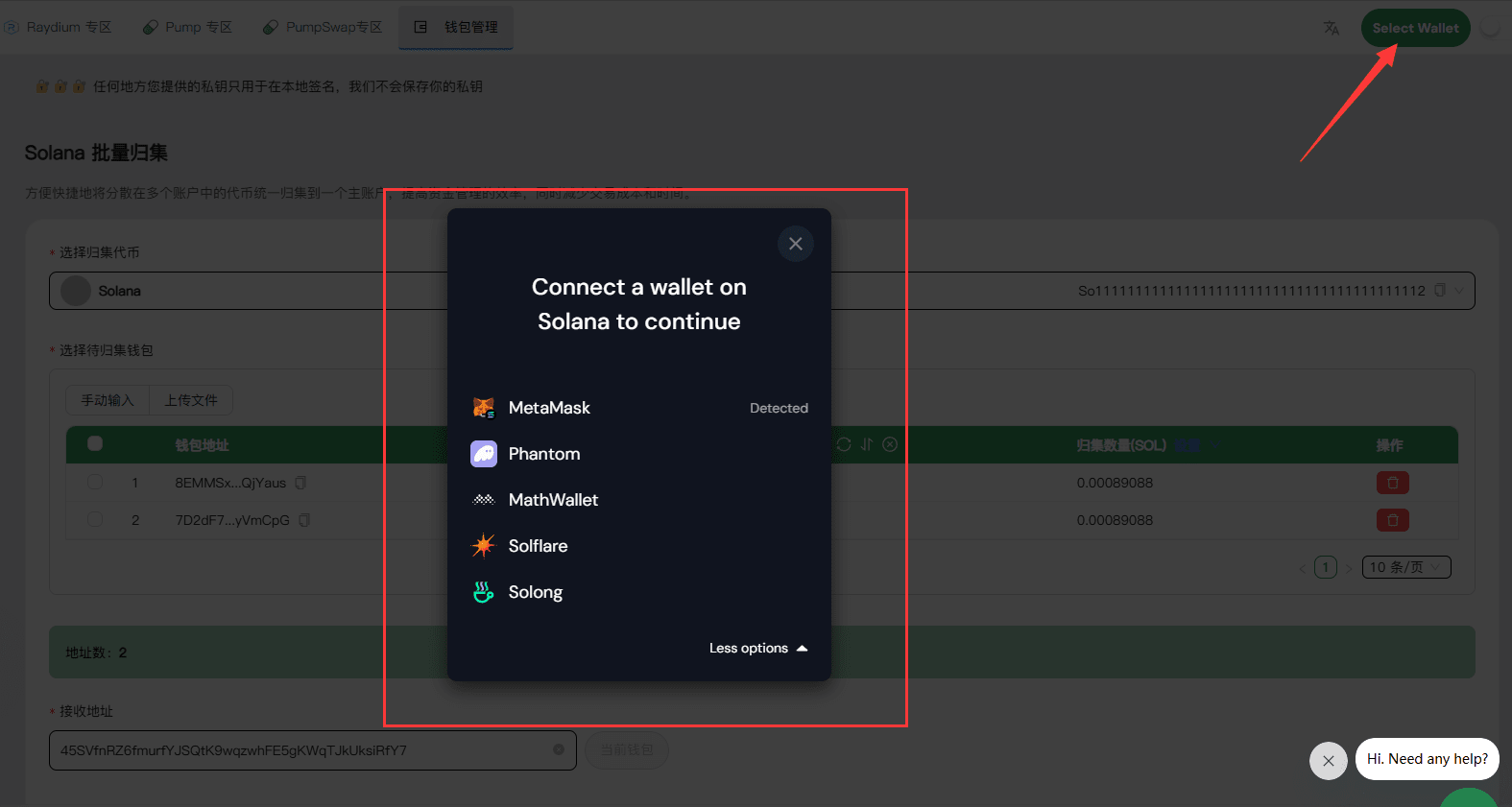Viewport: 1512px width, 807px height.
Task: Check the row for wallet 8EMMSx...QjYaus
Action: (x=95, y=482)
